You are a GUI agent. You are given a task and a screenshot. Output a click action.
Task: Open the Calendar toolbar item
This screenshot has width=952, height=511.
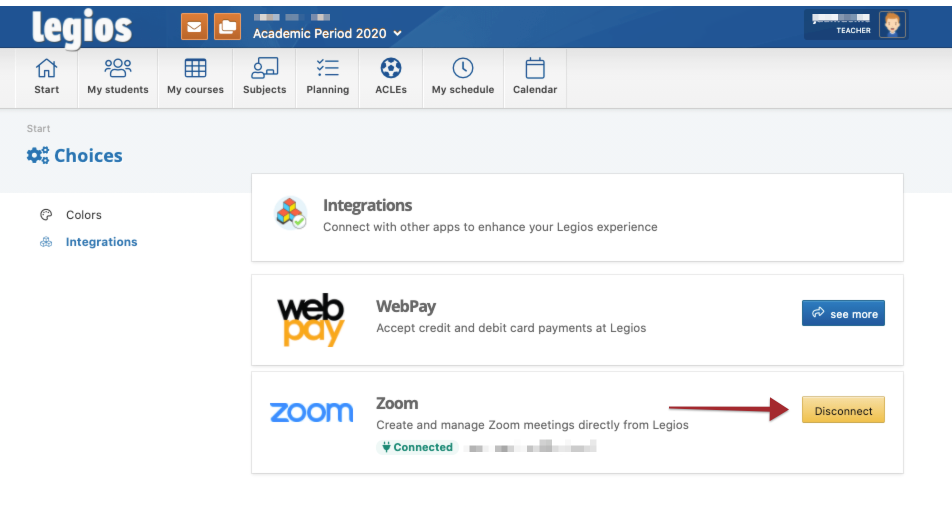tap(534, 77)
